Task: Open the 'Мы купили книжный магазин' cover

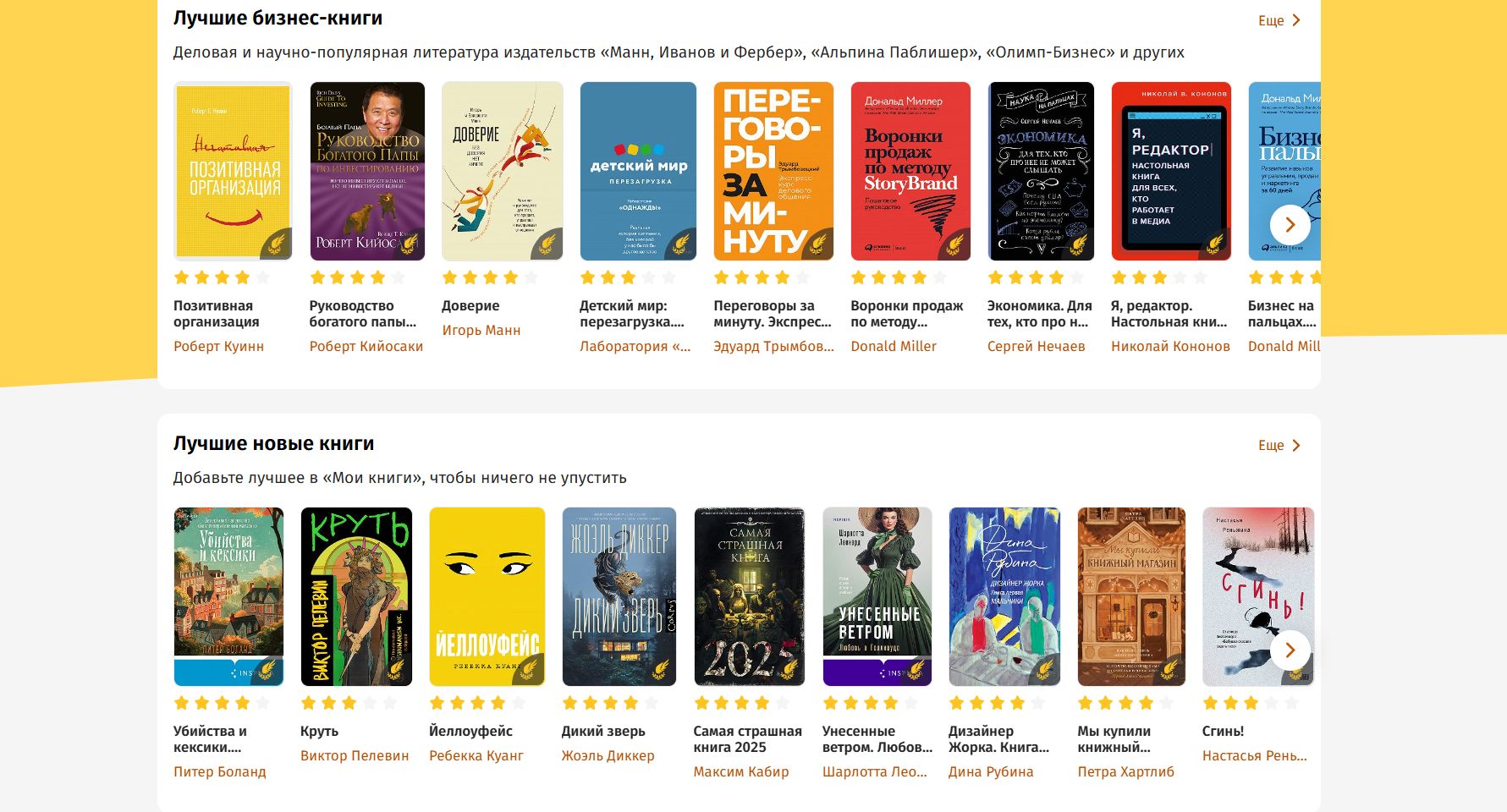Action: click(1131, 596)
